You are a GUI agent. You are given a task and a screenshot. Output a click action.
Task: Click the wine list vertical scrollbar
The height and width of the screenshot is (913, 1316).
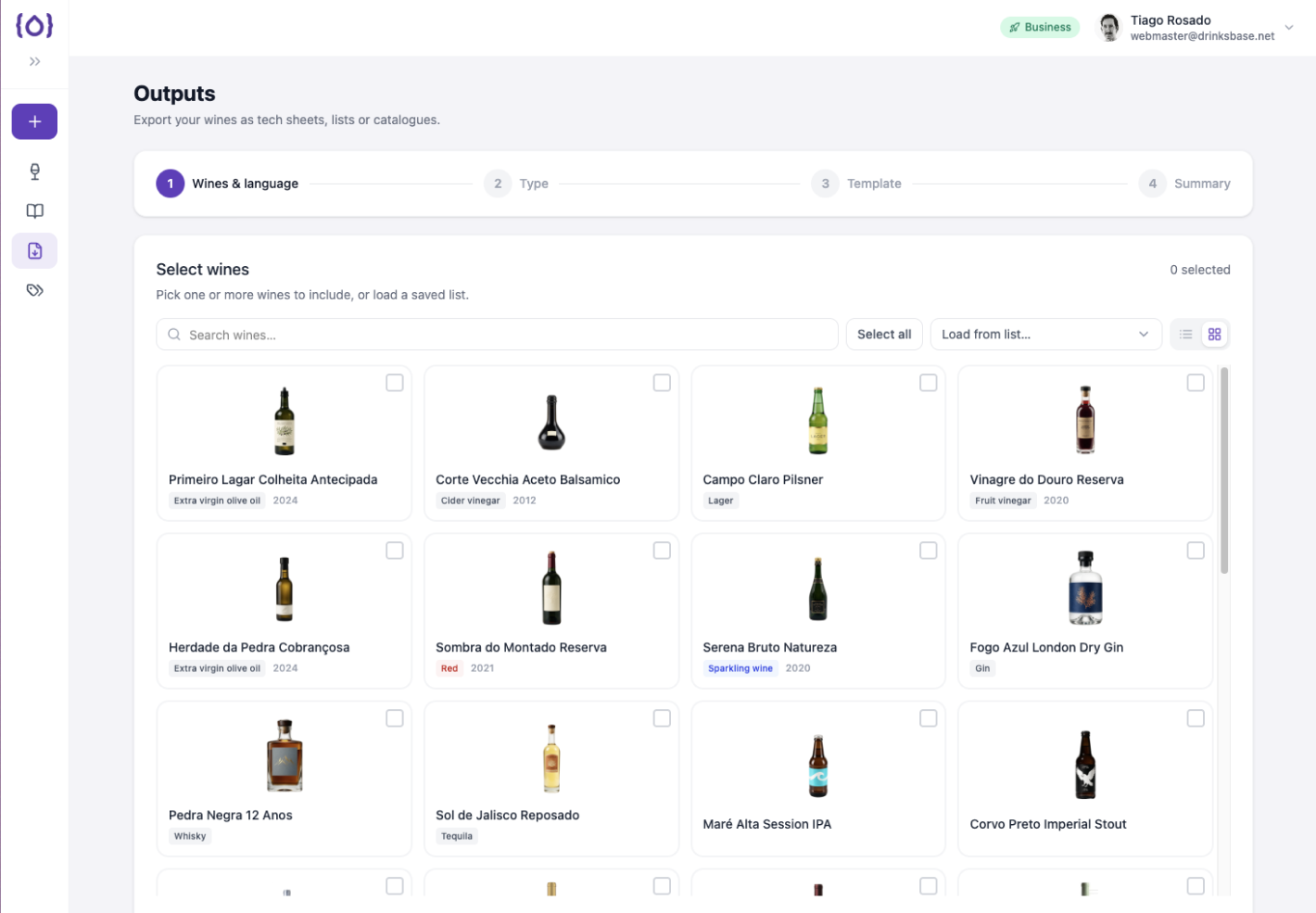pos(1224,471)
